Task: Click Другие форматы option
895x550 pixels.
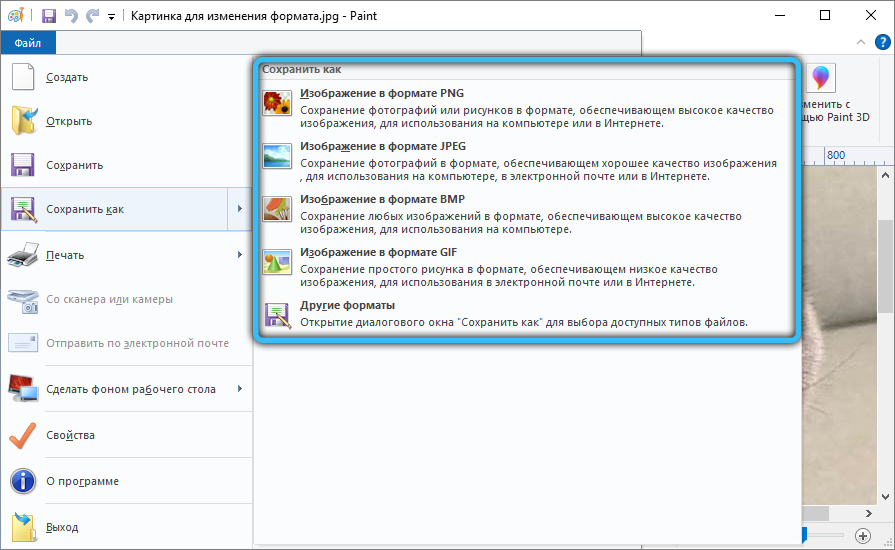Action: (x=347, y=305)
